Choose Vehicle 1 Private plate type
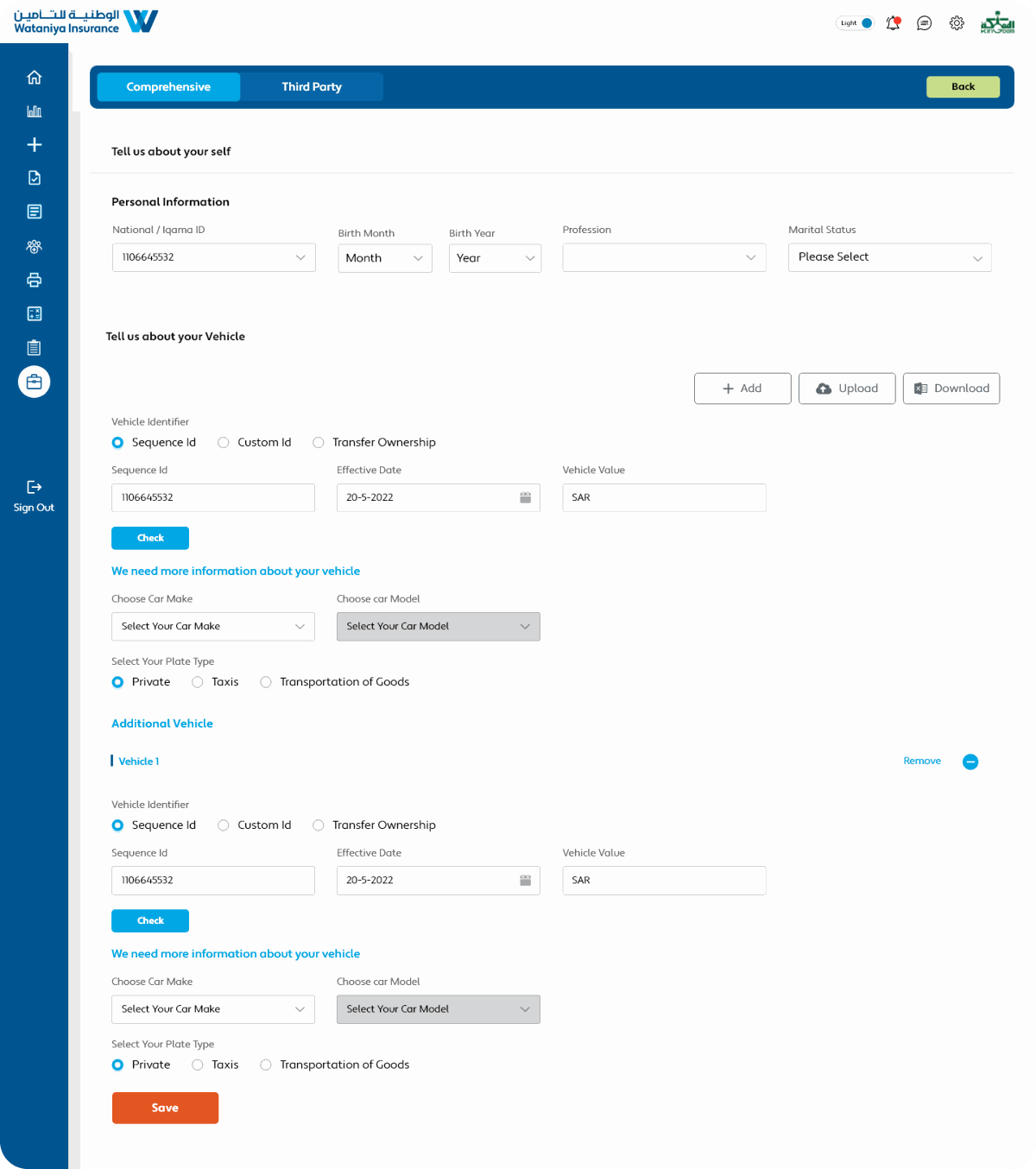The height and width of the screenshot is (1169, 1036). click(x=117, y=1065)
